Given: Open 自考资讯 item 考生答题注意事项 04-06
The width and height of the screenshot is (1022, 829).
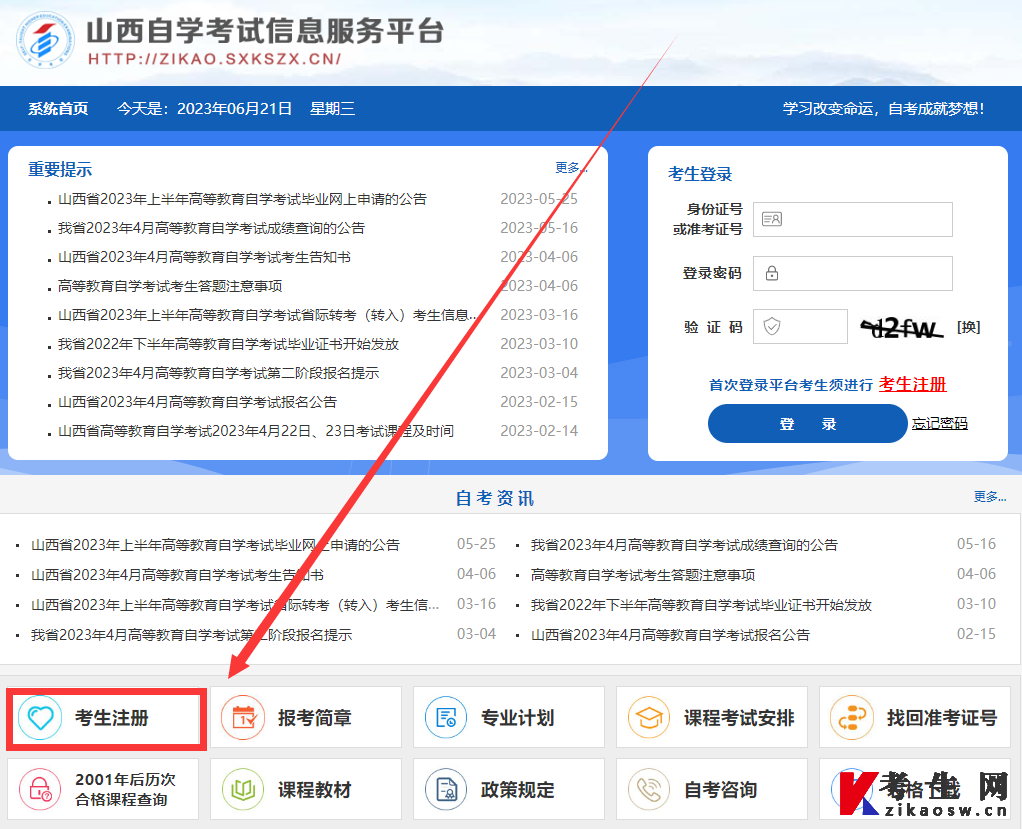Looking at the screenshot, I should tap(643, 575).
